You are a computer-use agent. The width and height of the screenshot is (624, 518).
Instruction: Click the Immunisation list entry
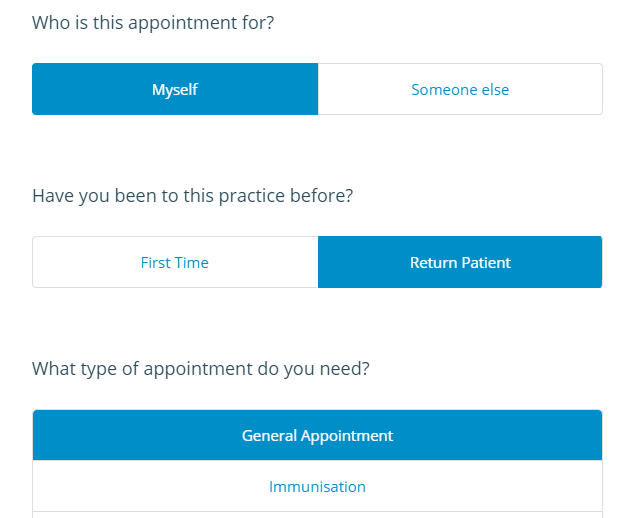[x=317, y=487]
